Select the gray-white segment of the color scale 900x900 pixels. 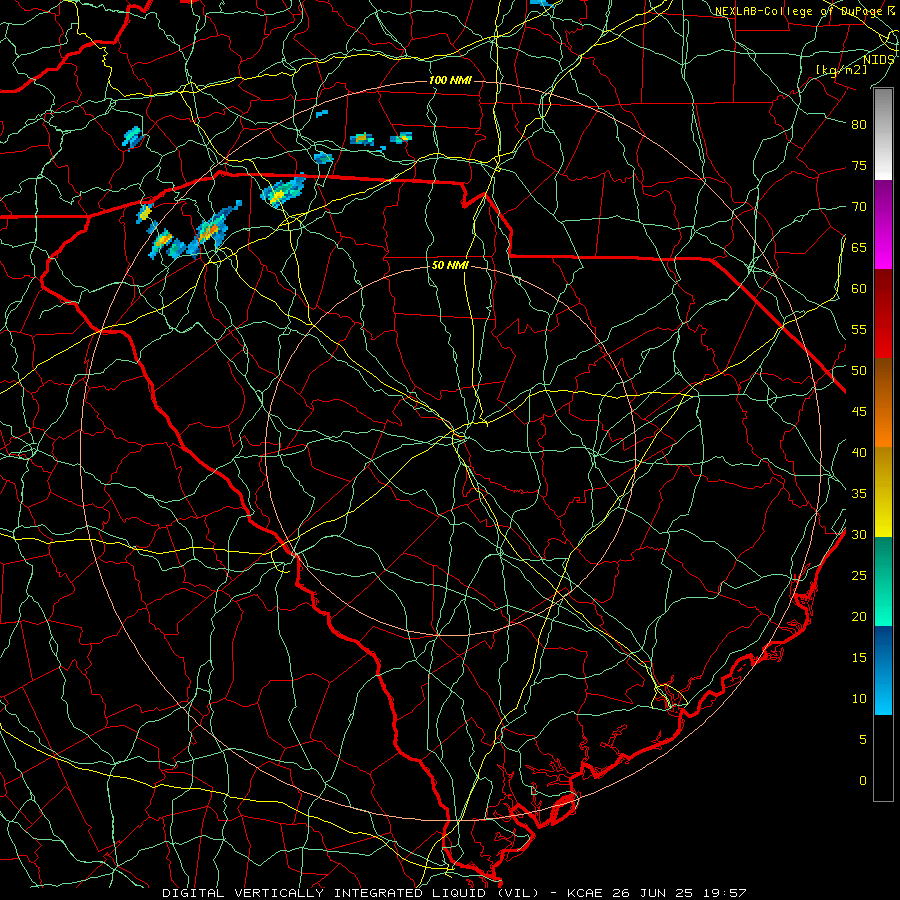pos(883,134)
